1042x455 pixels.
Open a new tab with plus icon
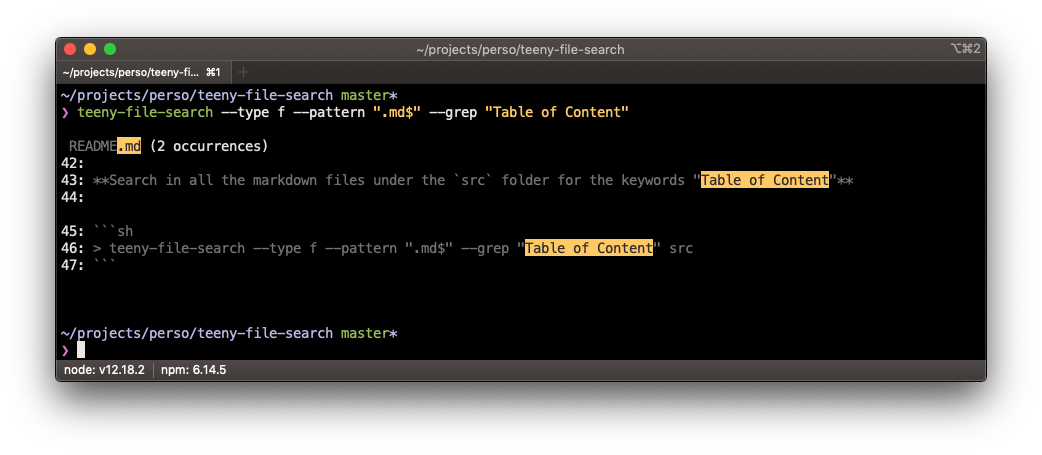click(243, 72)
